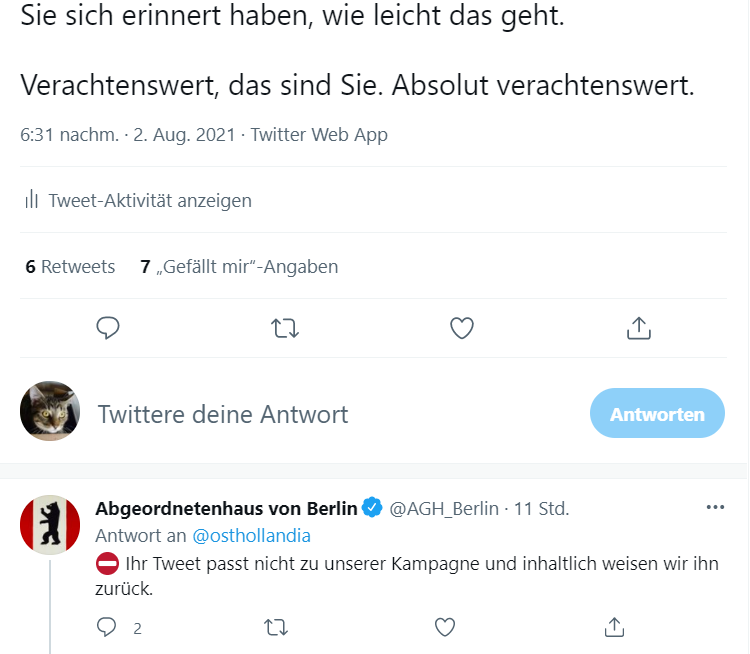
Task: Share the Abgeordnetenhaus von Berlin reply
Action: tap(615, 627)
